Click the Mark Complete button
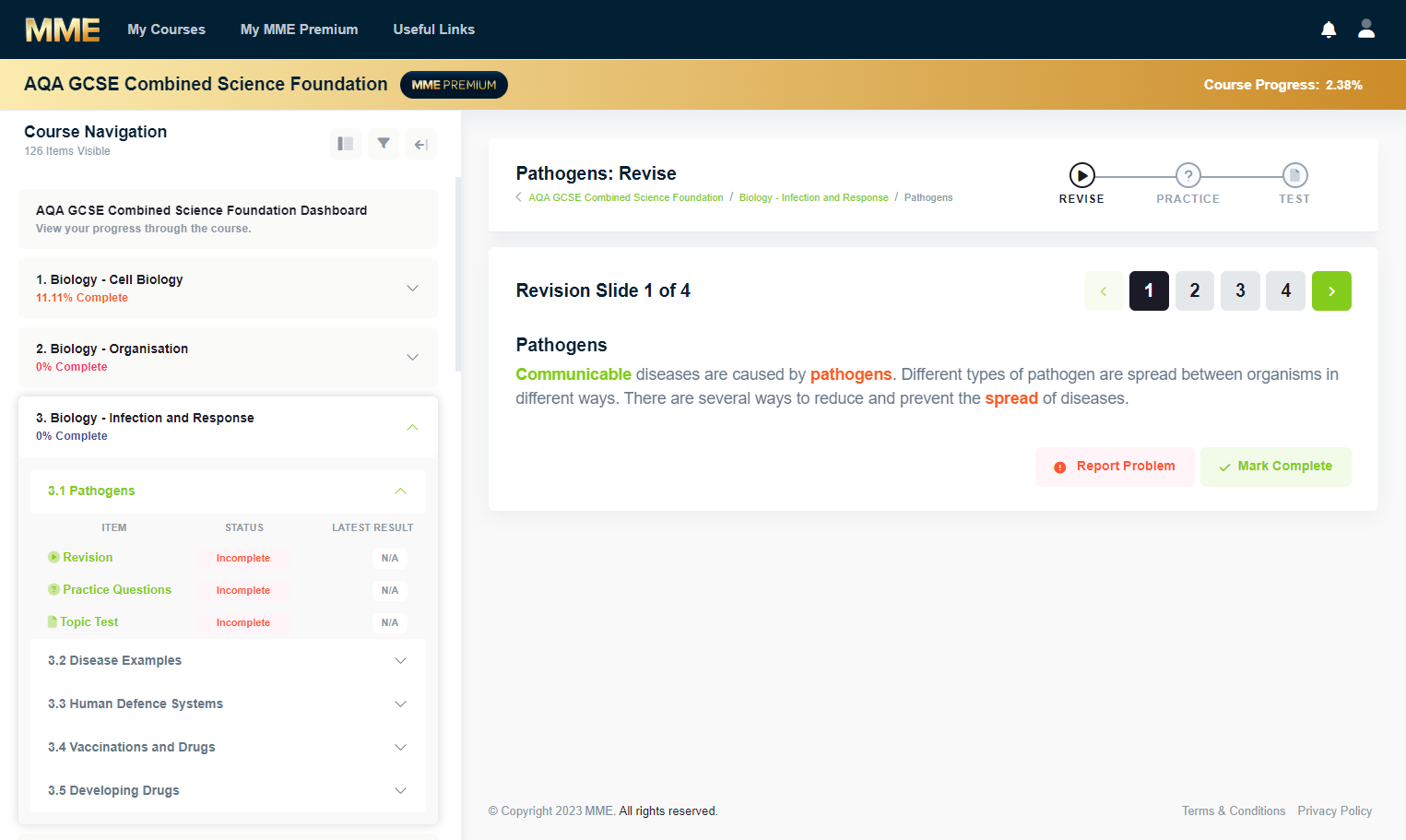 1276,467
